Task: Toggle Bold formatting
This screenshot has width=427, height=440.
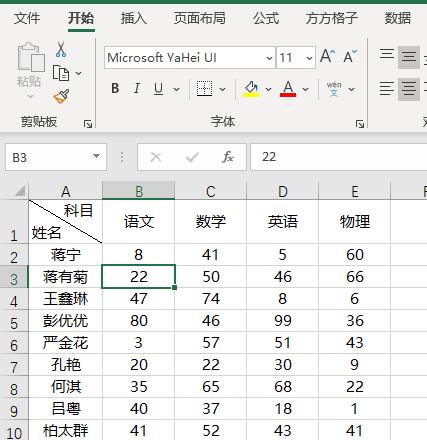Action: pos(115,89)
